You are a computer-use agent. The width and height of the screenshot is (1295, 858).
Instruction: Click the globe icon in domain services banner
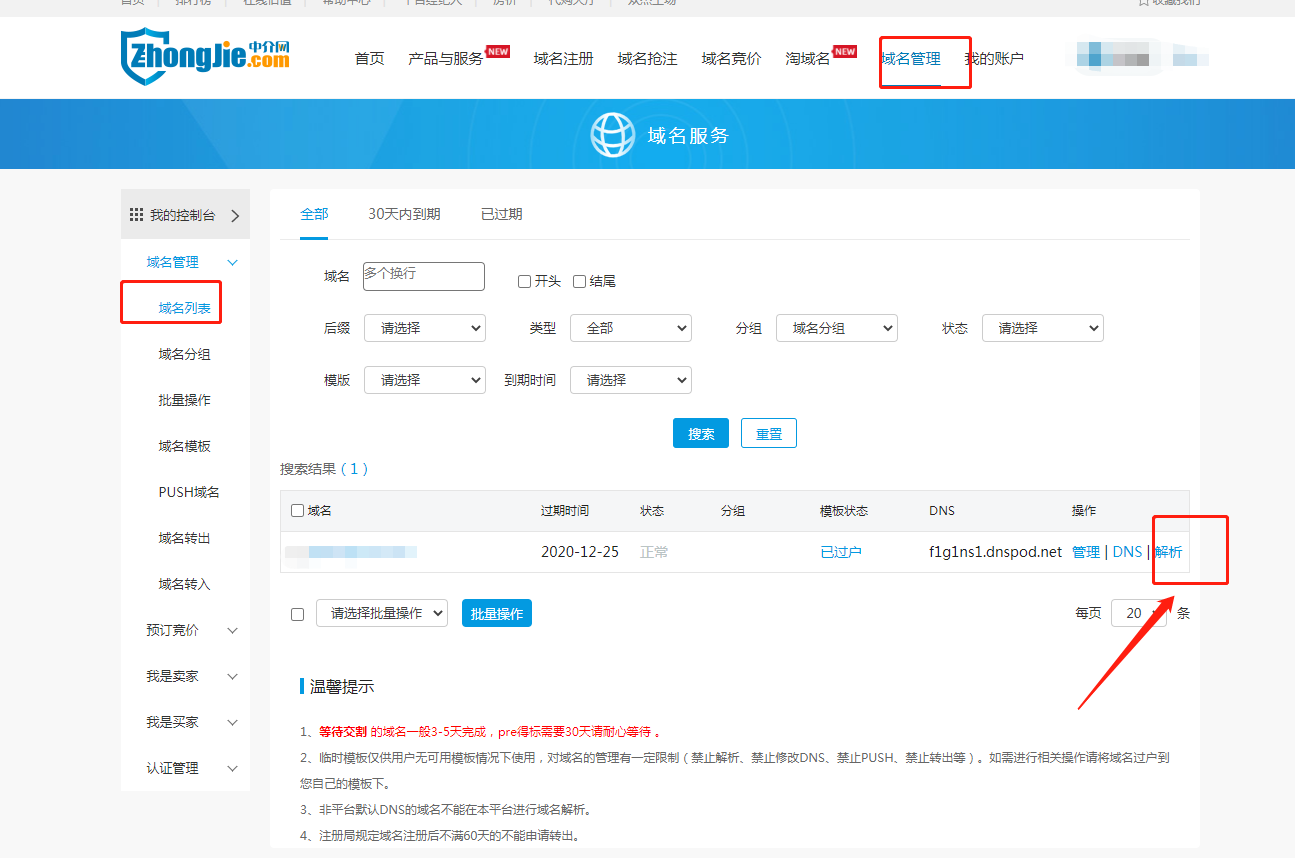(612, 135)
